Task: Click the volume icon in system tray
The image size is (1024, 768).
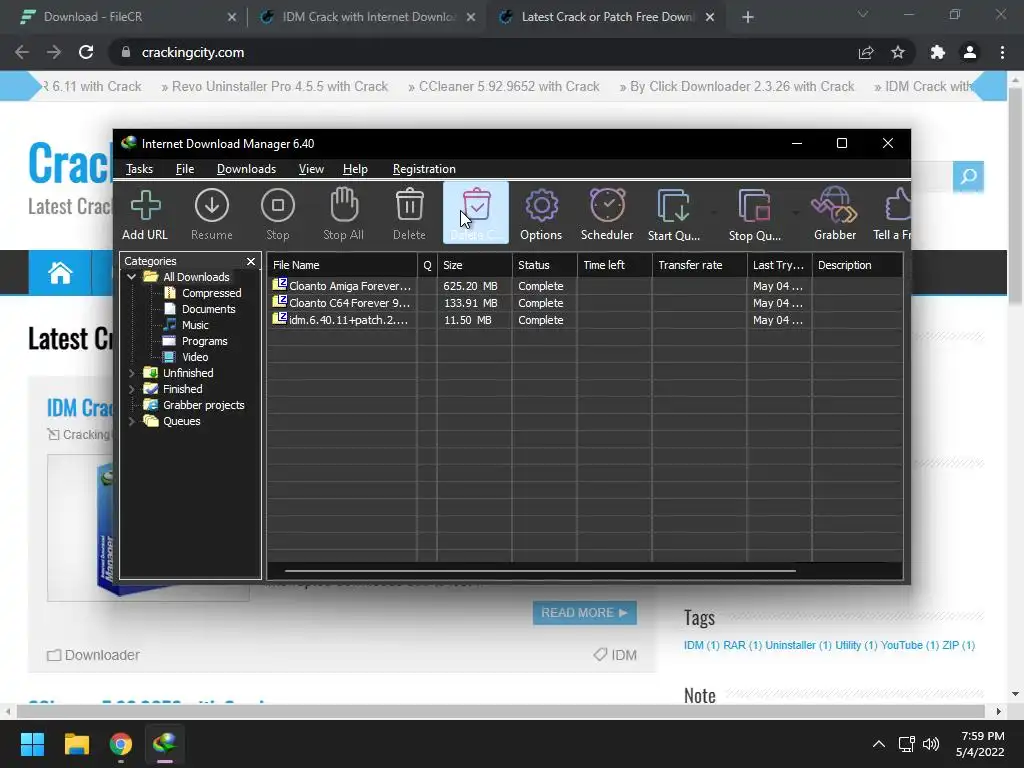Action: [931, 744]
